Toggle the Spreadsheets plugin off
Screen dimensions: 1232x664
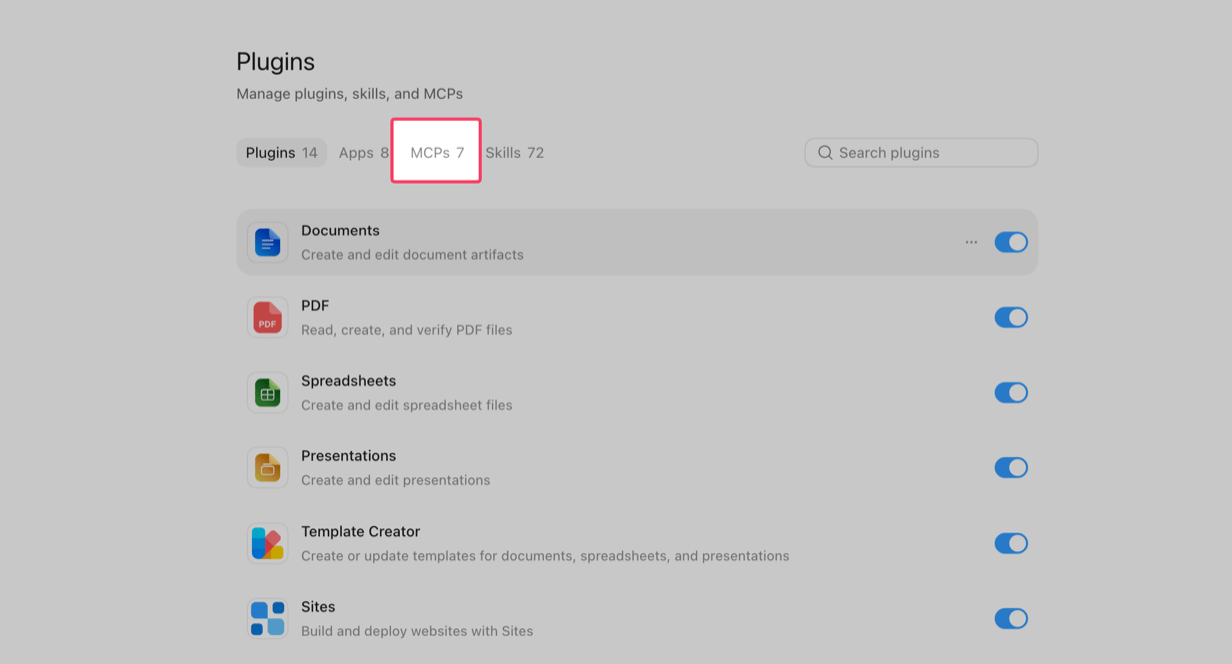click(x=1011, y=393)
